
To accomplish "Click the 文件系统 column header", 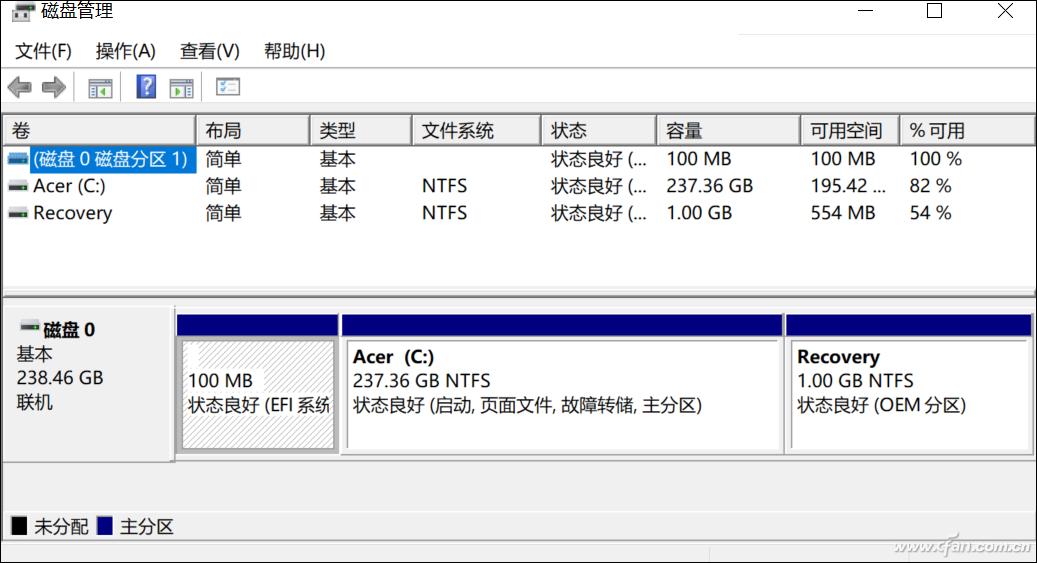I will tap(475, 131).
